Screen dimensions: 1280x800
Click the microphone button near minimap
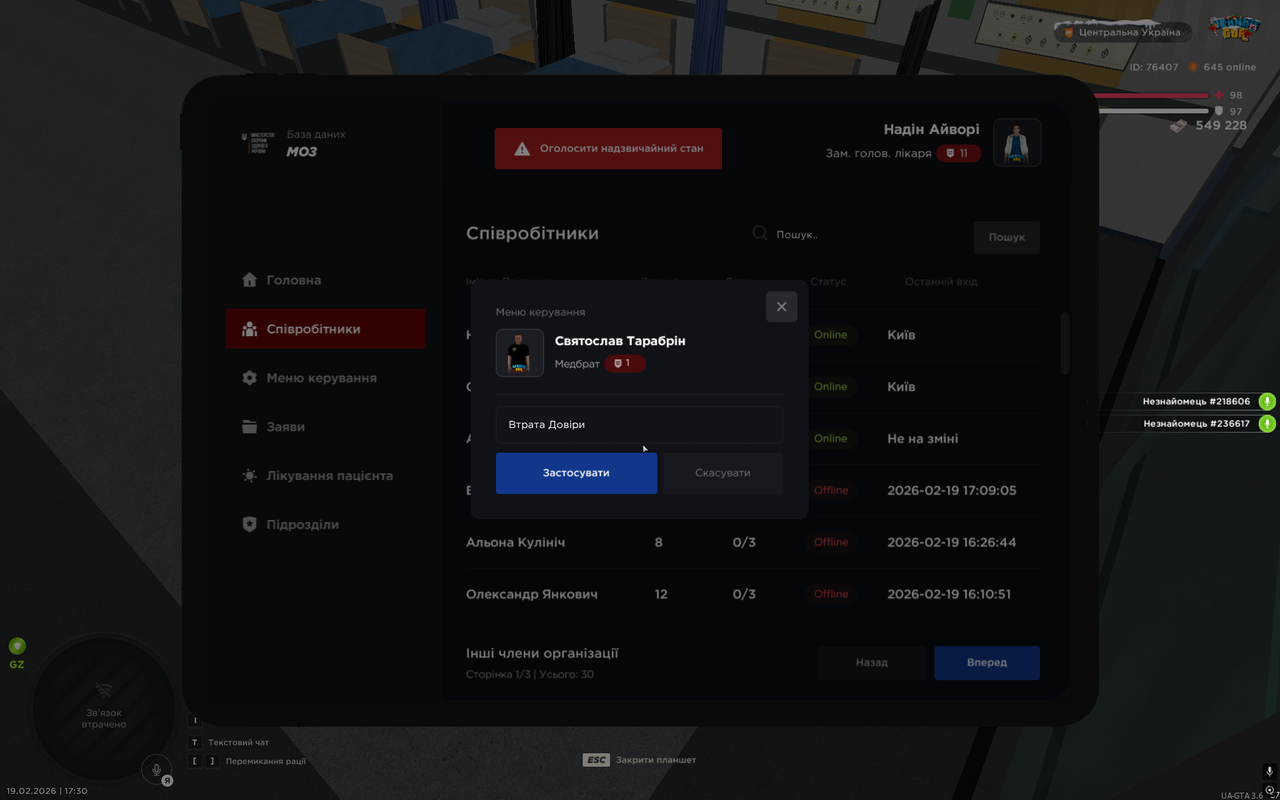pos(156,769)
